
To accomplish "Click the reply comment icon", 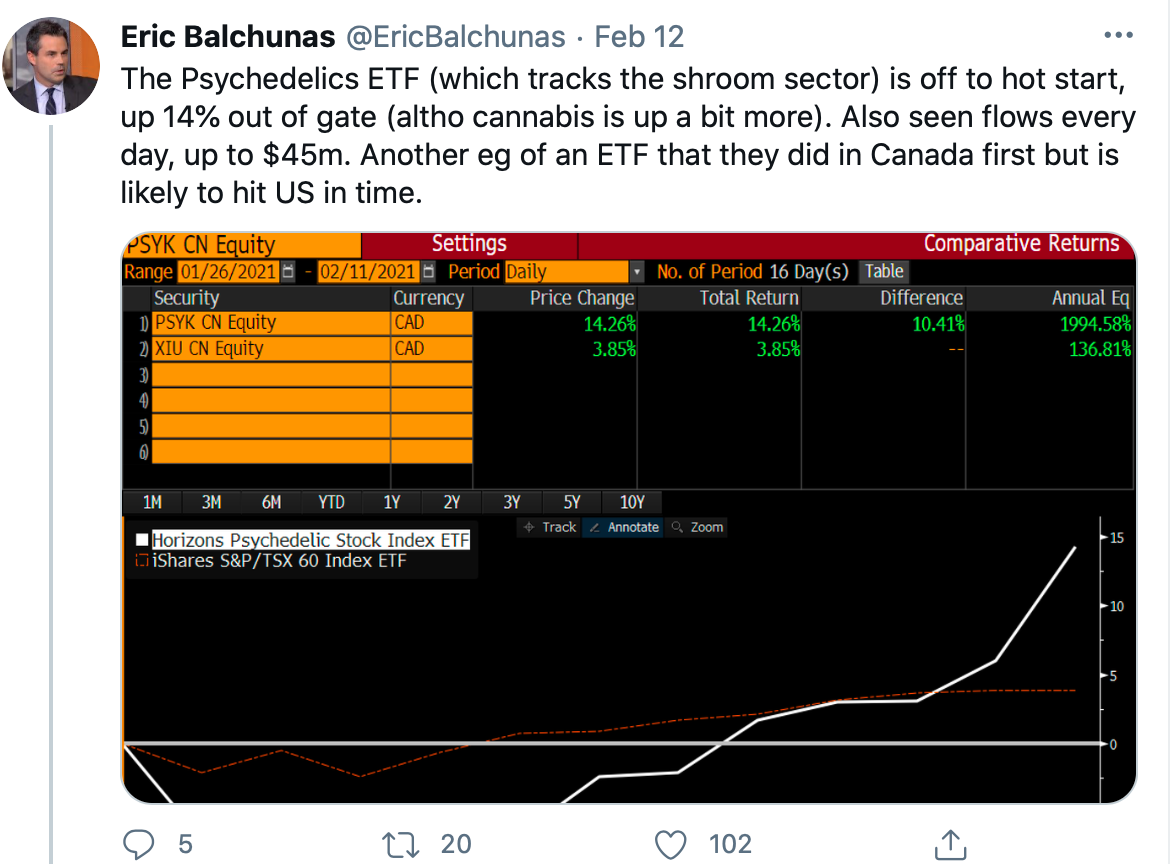I will coord(139,843).
